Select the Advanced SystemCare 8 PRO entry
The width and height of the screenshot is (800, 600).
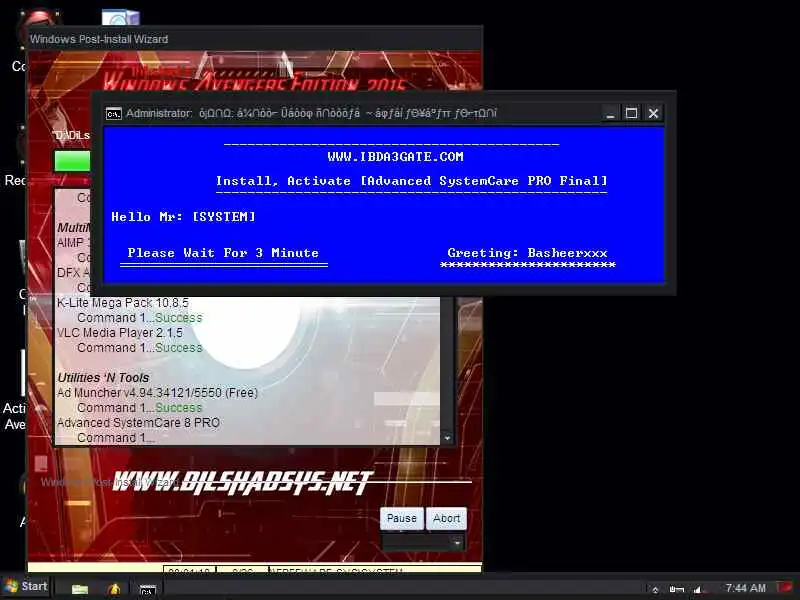(138, 423)
